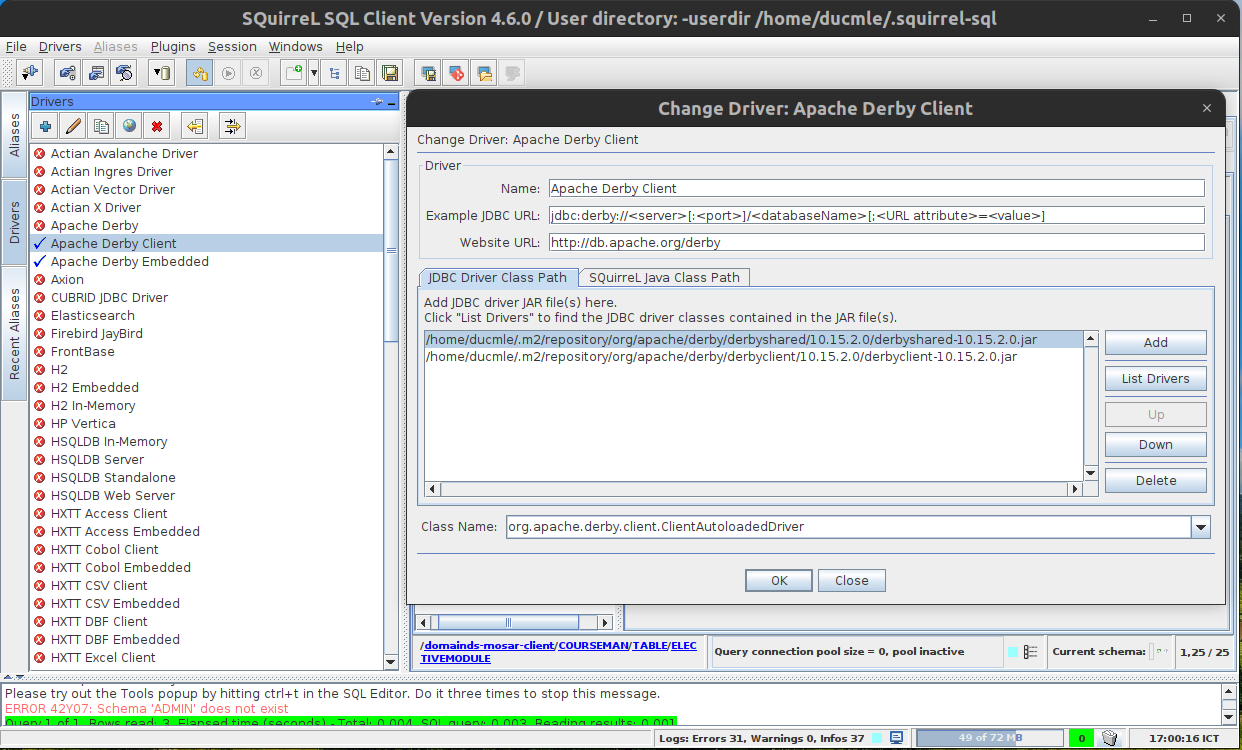1242x750 pixels.
Task: Click globe website icon in Drivers toolbar
Action: pyautogui.click(x=129, y=126)
